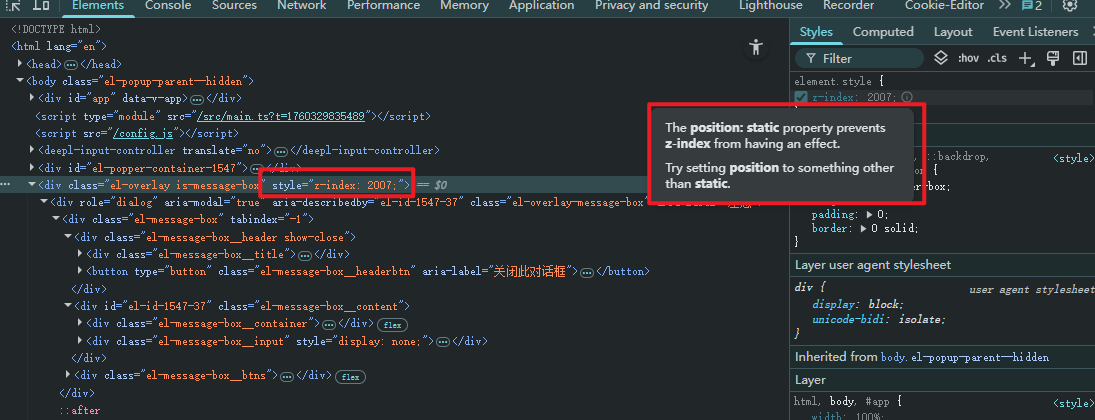The height and width of the screenshot is (420, 1095).
Task: Expand the el-message-box__btns node triangle
Action: click(x=68, y=375)
